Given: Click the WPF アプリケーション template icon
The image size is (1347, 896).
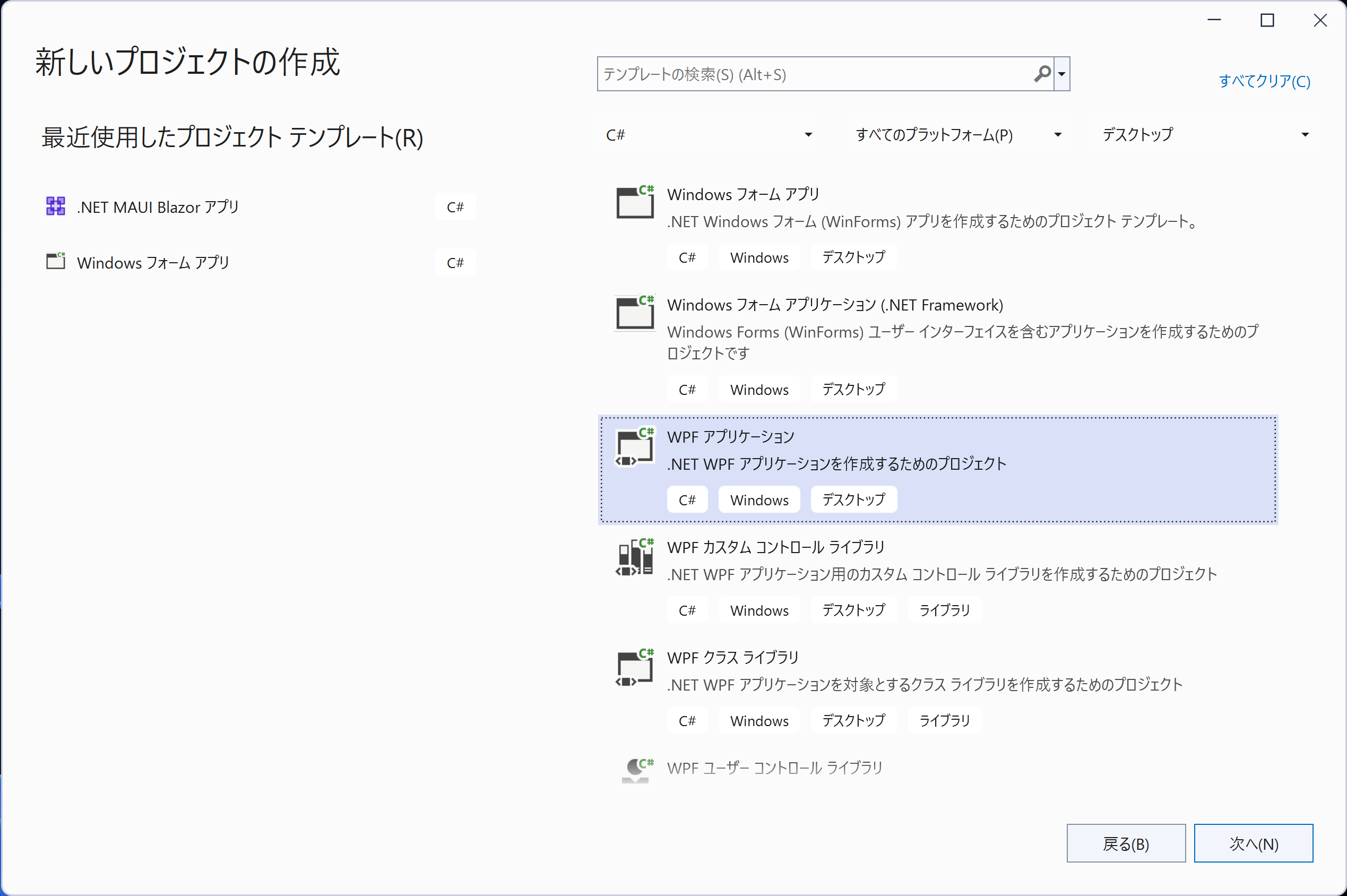Looking at the screenshot, I should [635, 447].
